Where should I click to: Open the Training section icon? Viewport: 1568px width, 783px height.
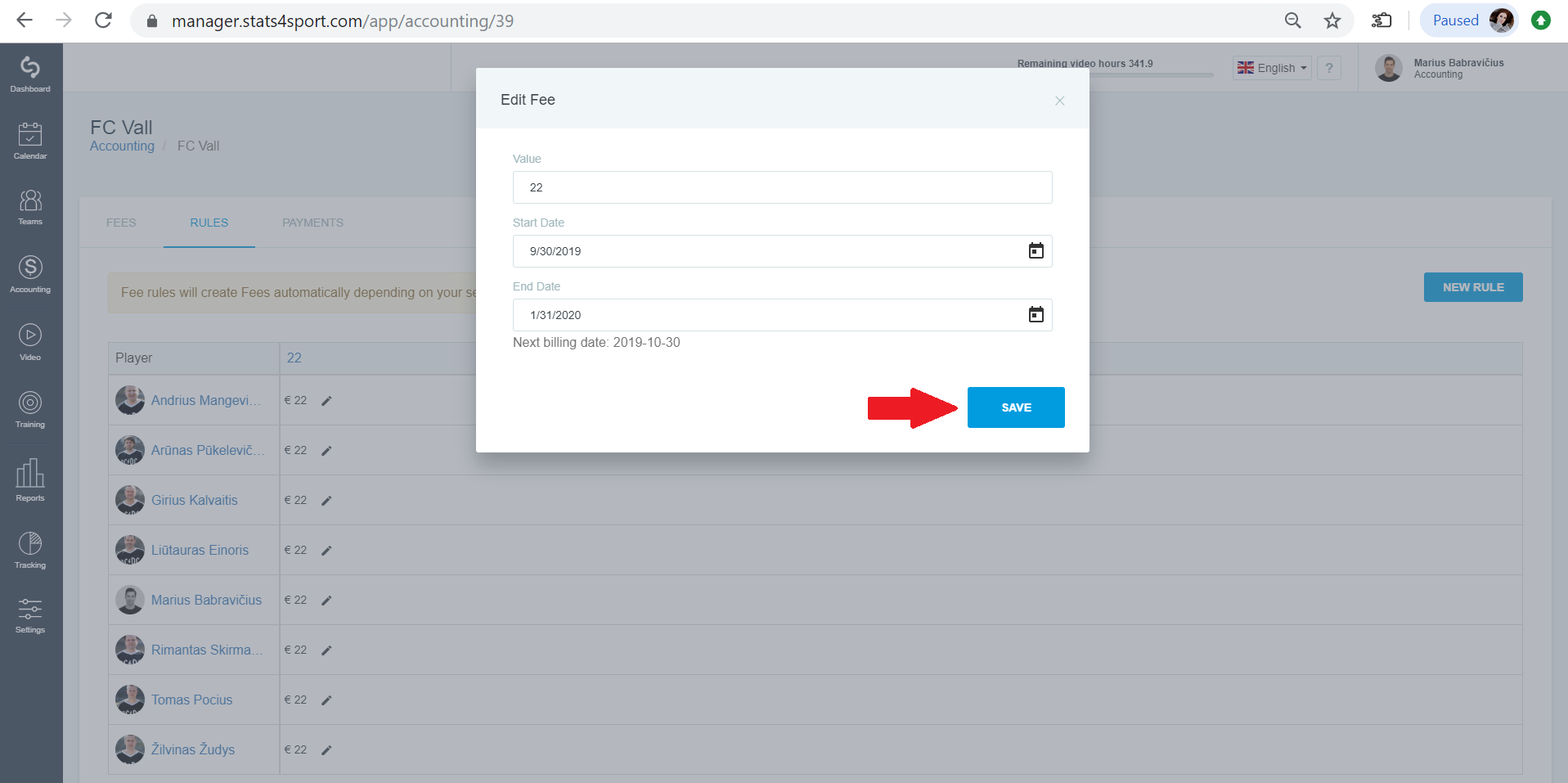(x=30, y=409)
